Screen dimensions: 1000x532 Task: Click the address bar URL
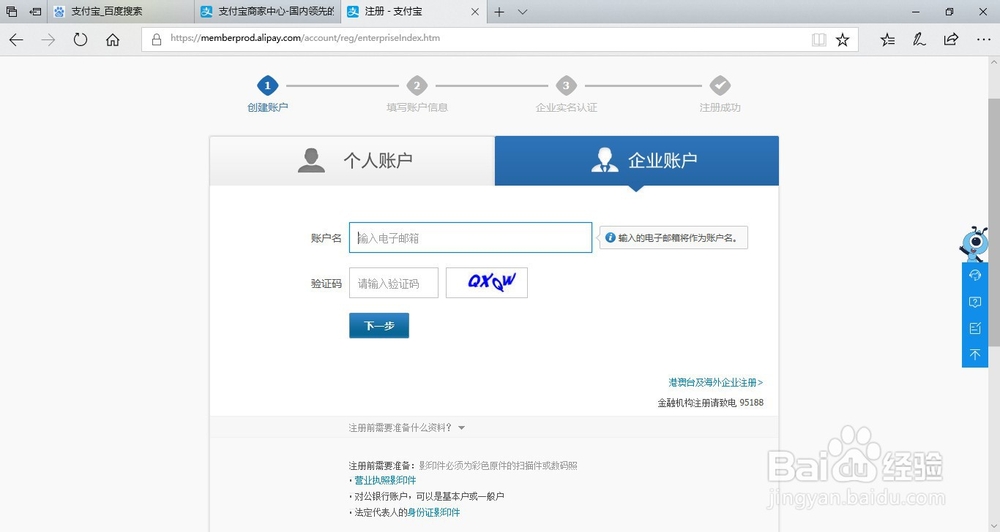tap(305, 38)
